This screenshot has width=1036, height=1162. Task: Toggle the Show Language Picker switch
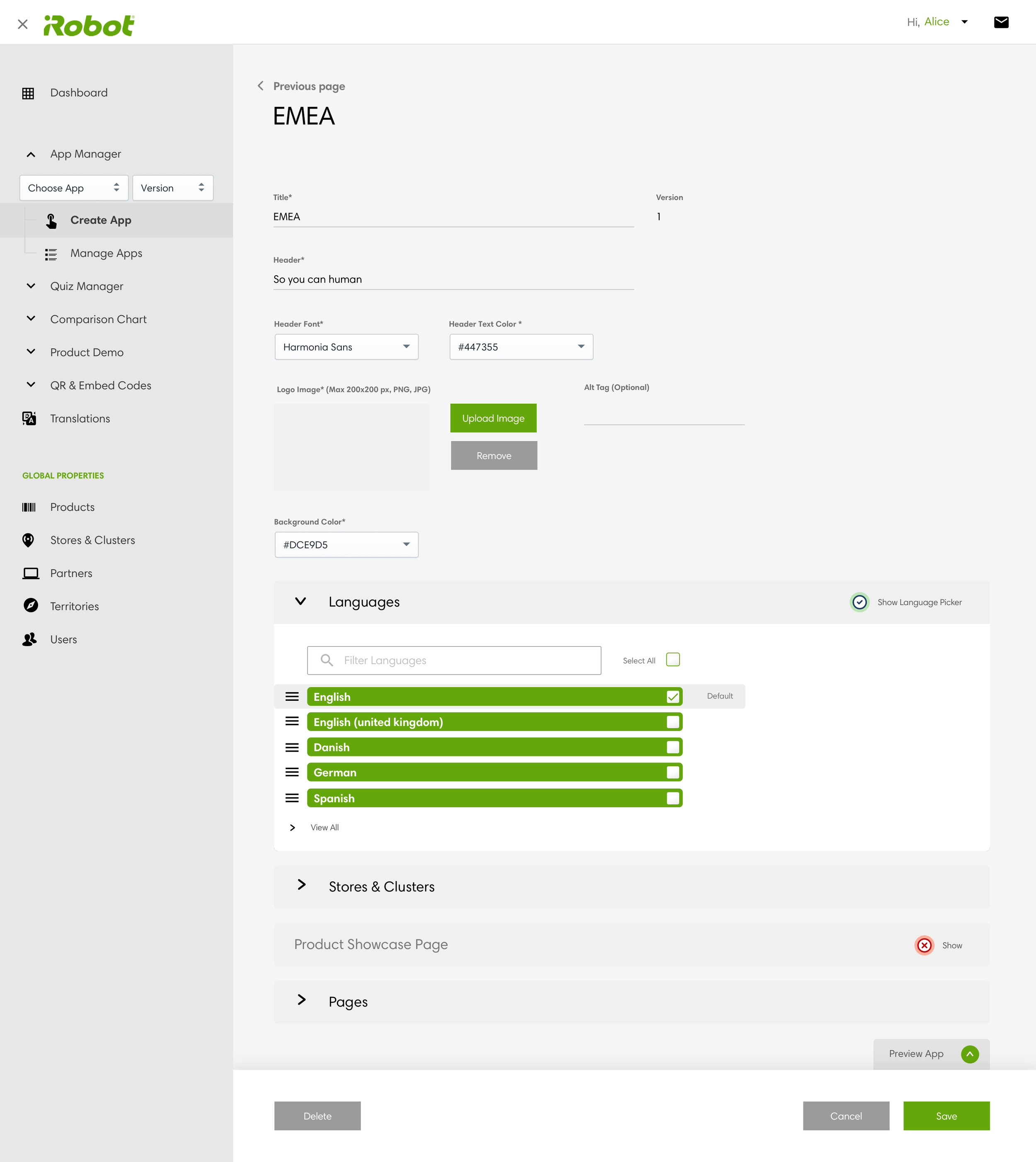click(859, 602)
